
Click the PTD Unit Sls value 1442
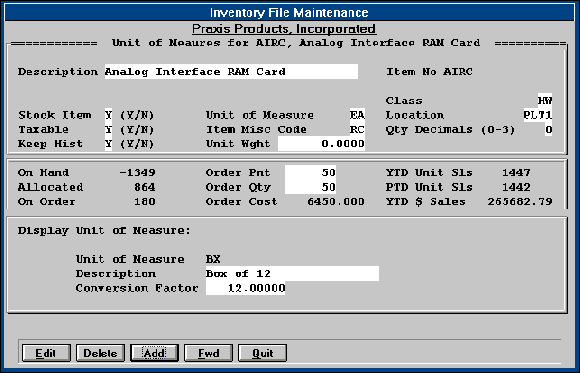coord(516,187)
